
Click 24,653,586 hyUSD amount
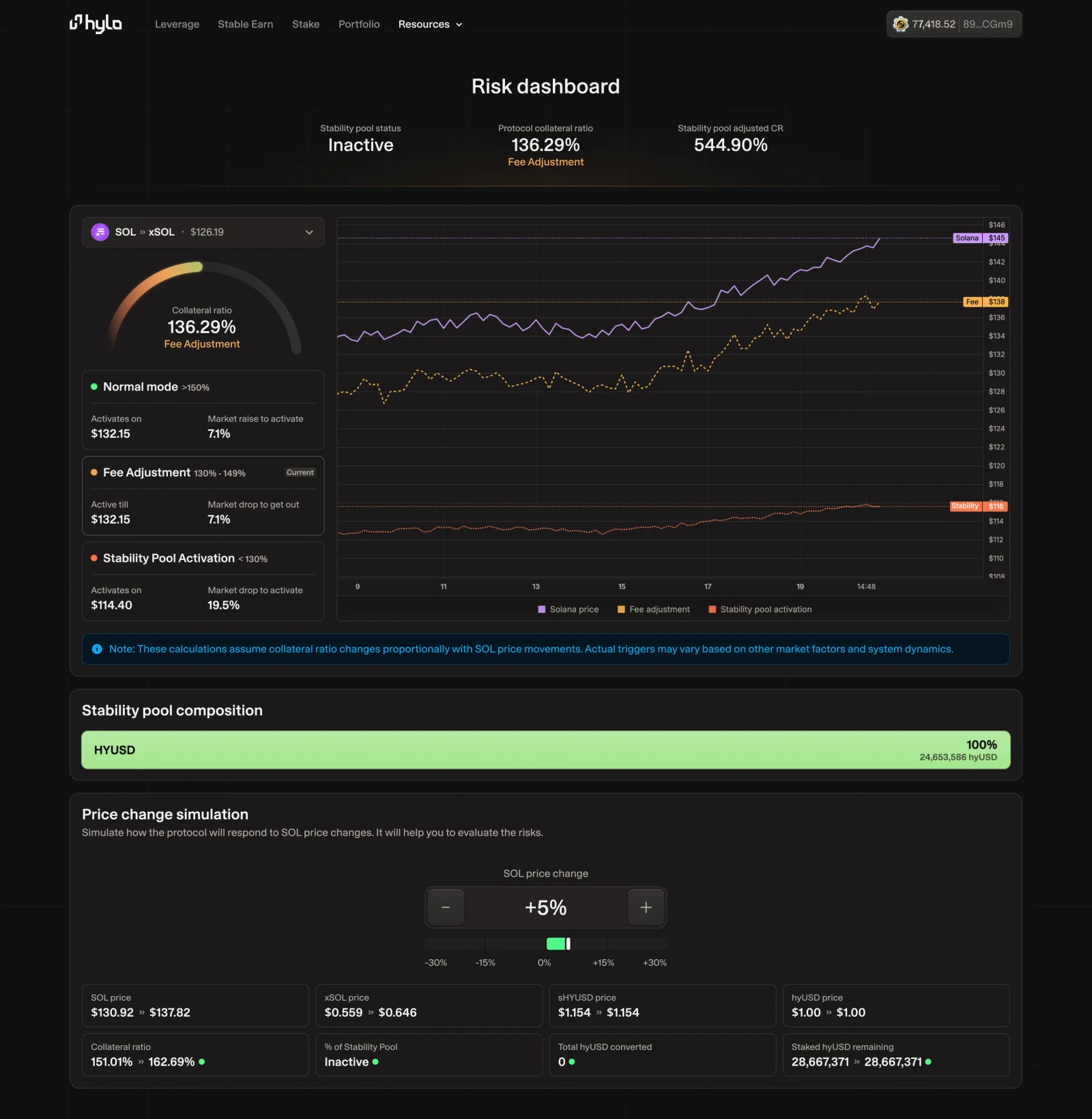pos(958,757)
